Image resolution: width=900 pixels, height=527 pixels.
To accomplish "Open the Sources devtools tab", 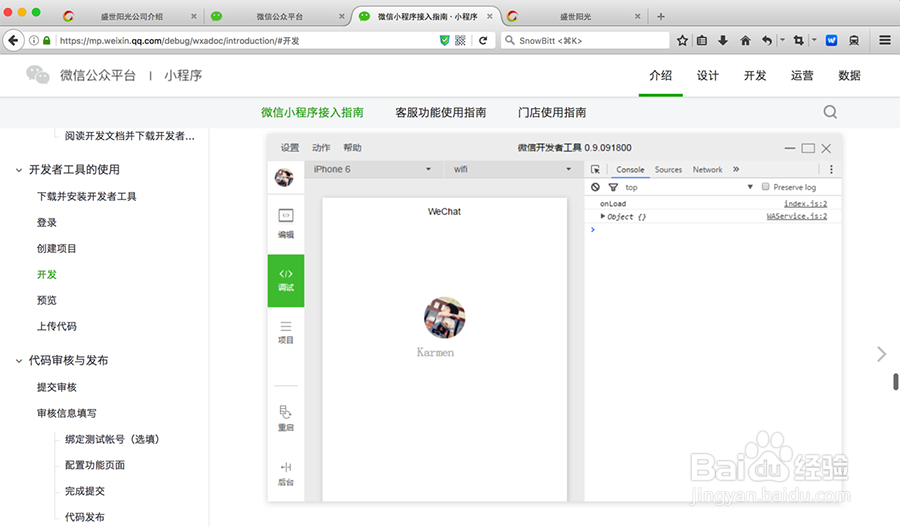I will click(x=668, y=169).
